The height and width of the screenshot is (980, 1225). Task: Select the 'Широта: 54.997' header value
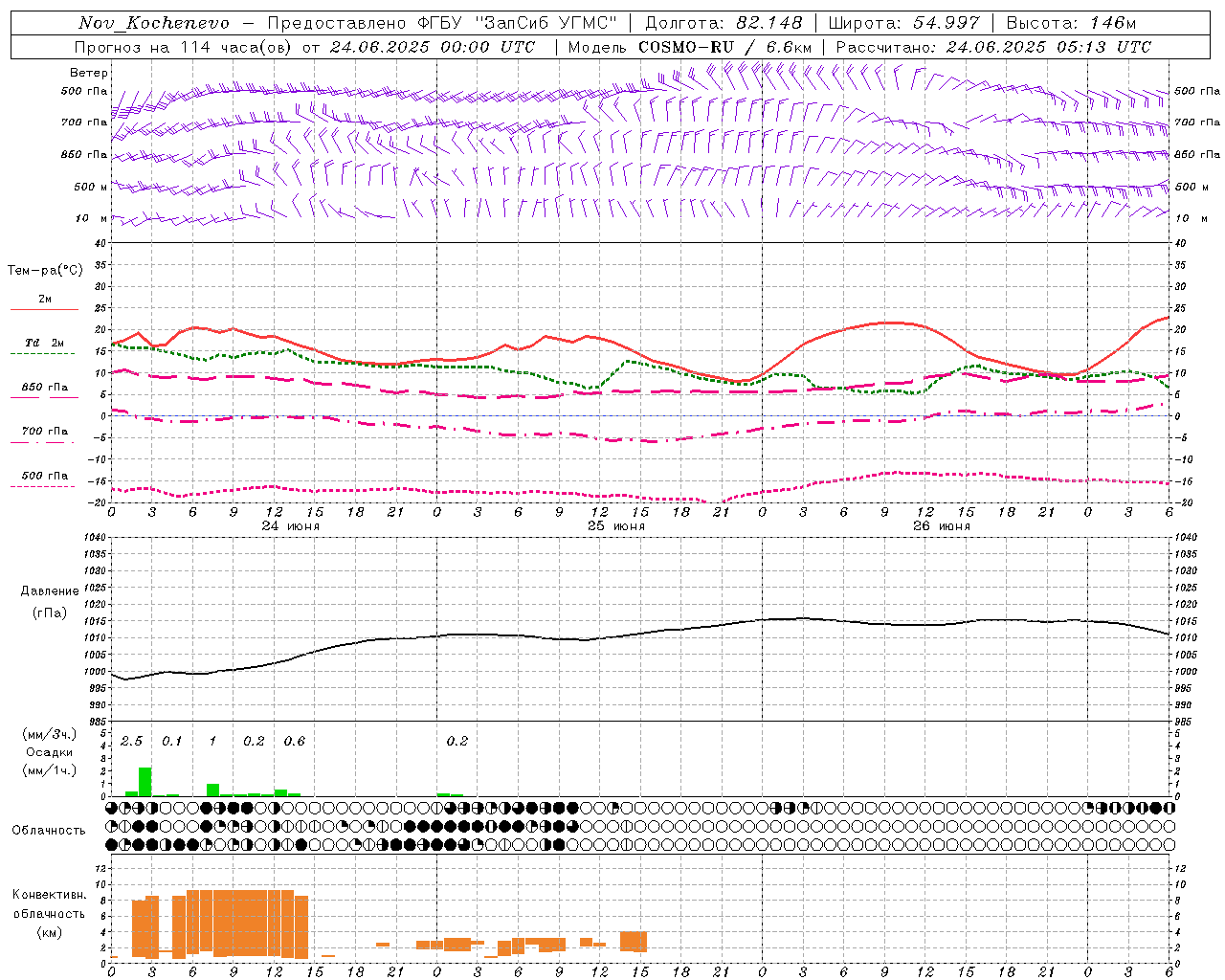[904, 23]
